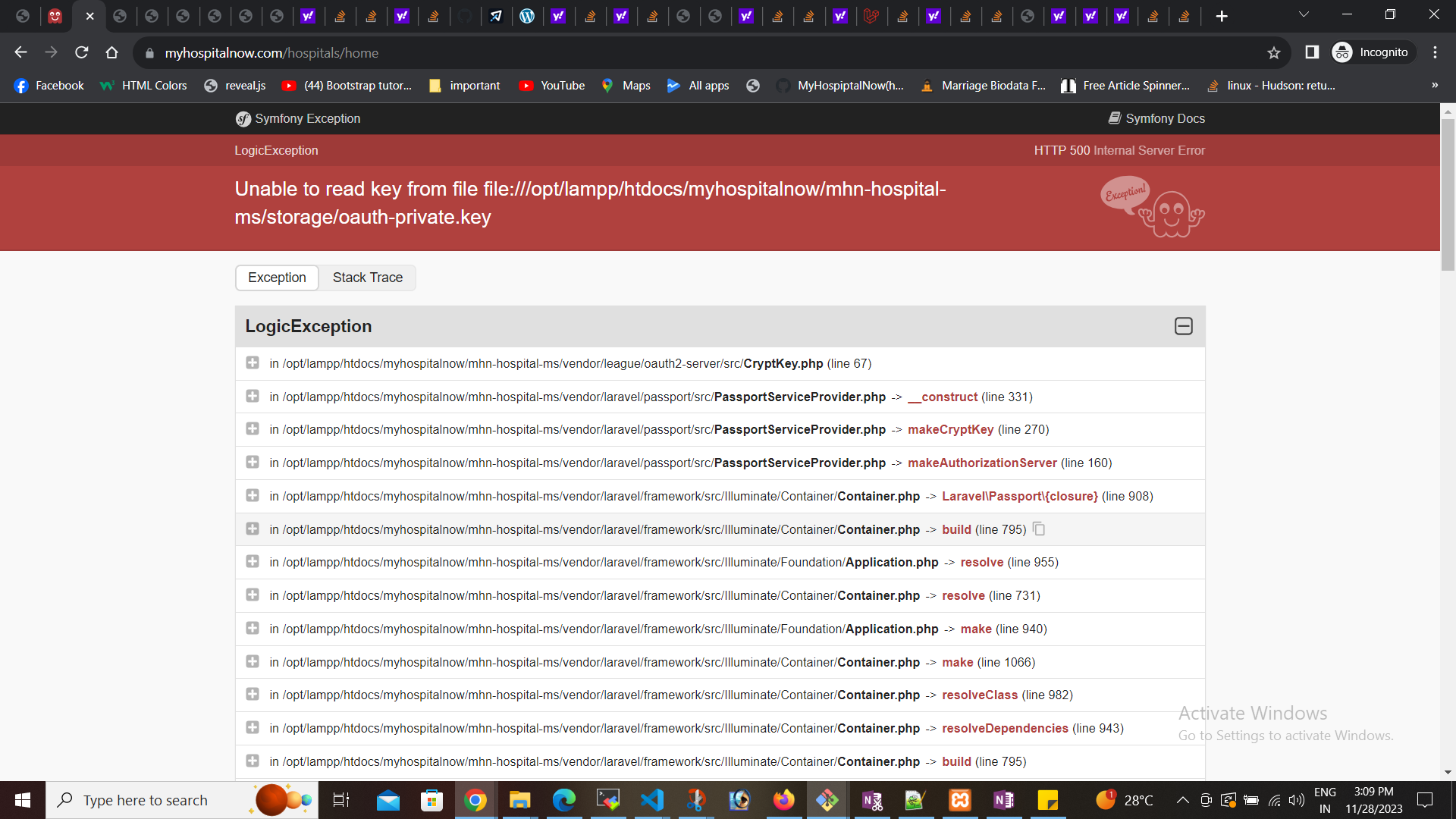Open the HTML Colors bookmark
This screenshot has width=1456, height=819.
[143, 86]
